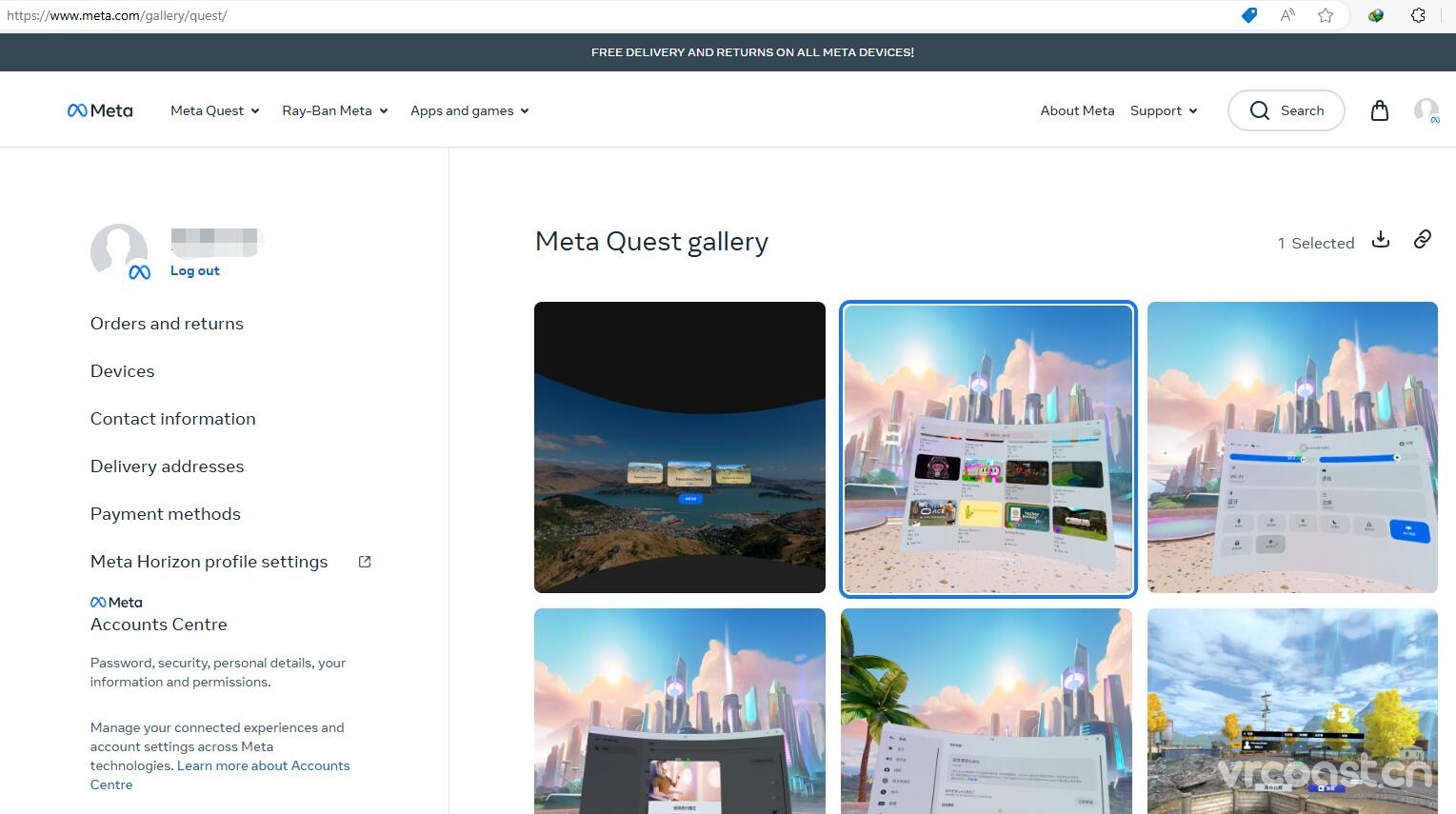Select the palm tree settings screenshot
The width and height of the screenshot is (1456, 814).
(x=987, y=711)
